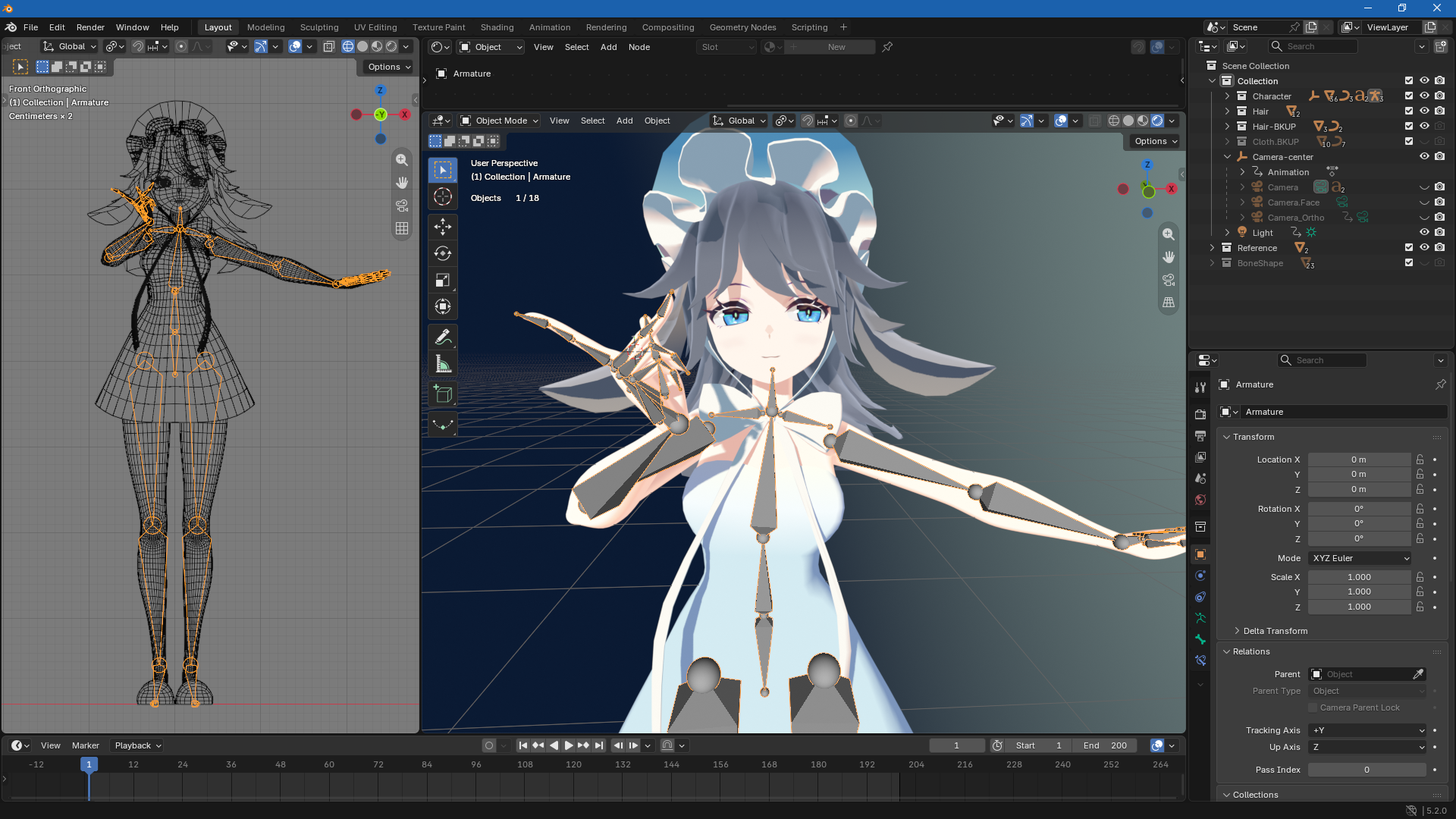Image resolution: width=1456 pixels, height=819 pixels.
Task: Collapse the Camera-center tree item
Action: (x=1227, y=157)
